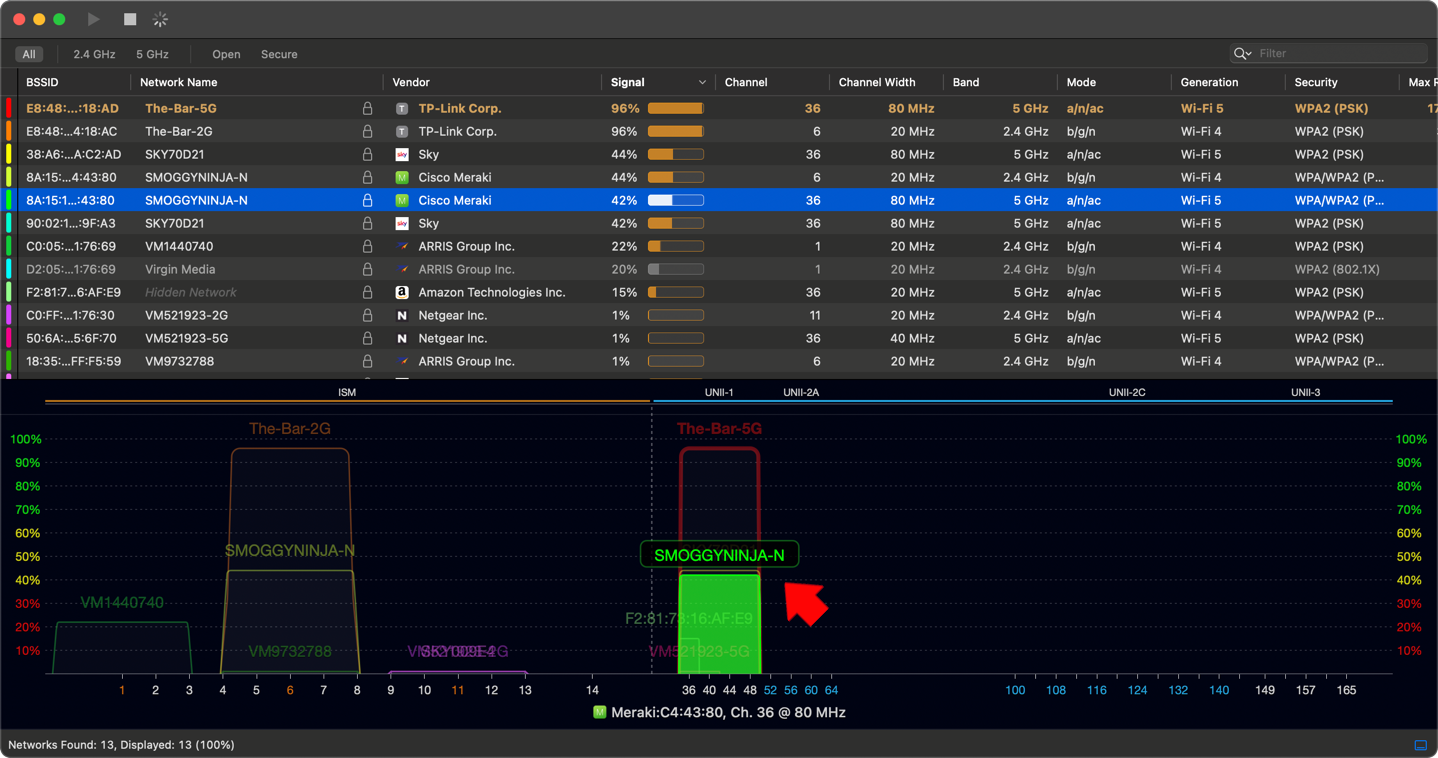The height and width of the screenshot is (758, 1438).
Task: Click Sky vendor logo for BSSID 90:02:1...:9F:A3
Action: tap(402, 223)
